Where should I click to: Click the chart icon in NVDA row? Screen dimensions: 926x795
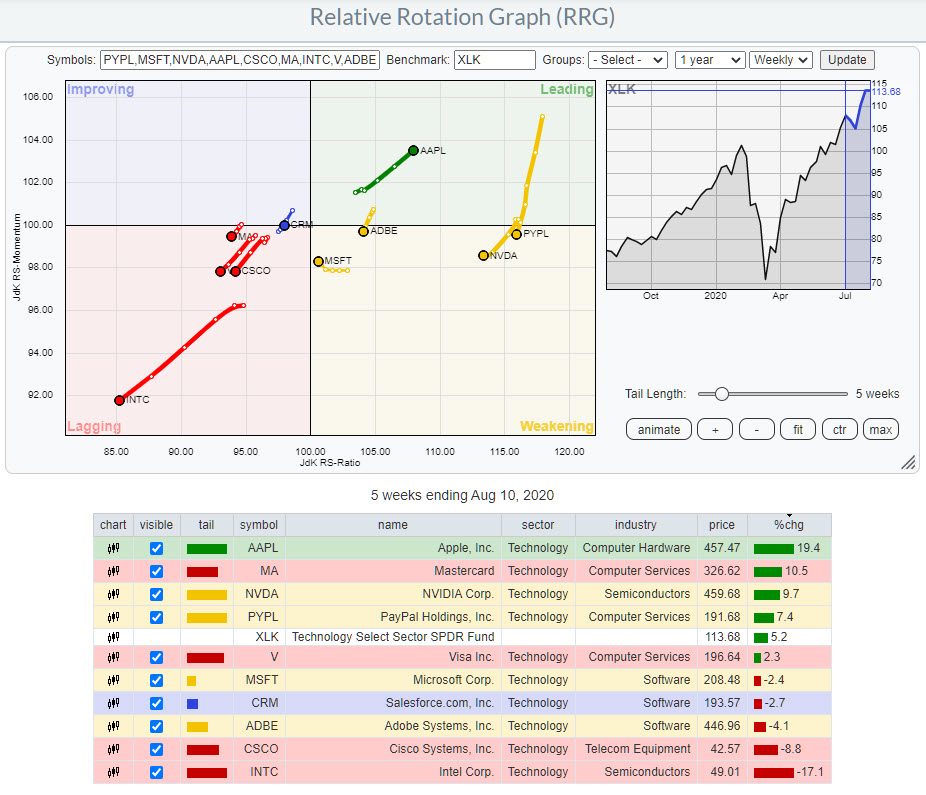pyautogui.click(x=113, y=594)
